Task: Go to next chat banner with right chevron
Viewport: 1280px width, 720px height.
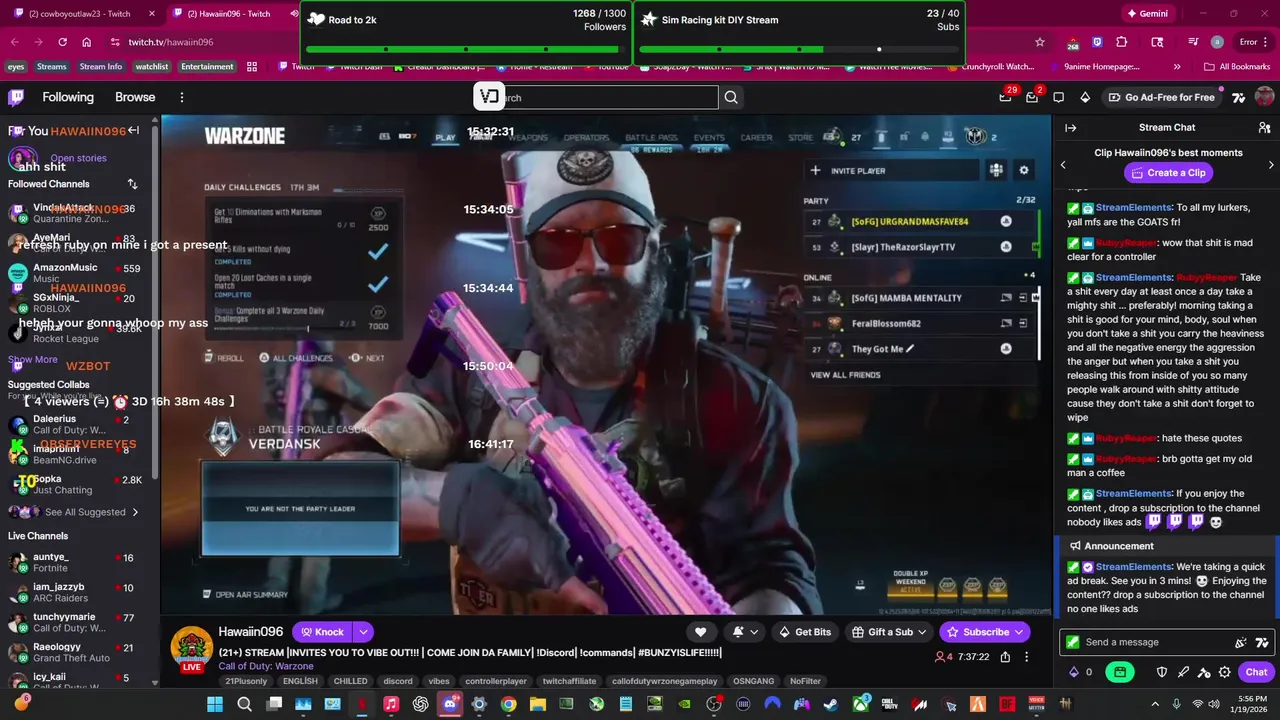Action: [1271, 165]
